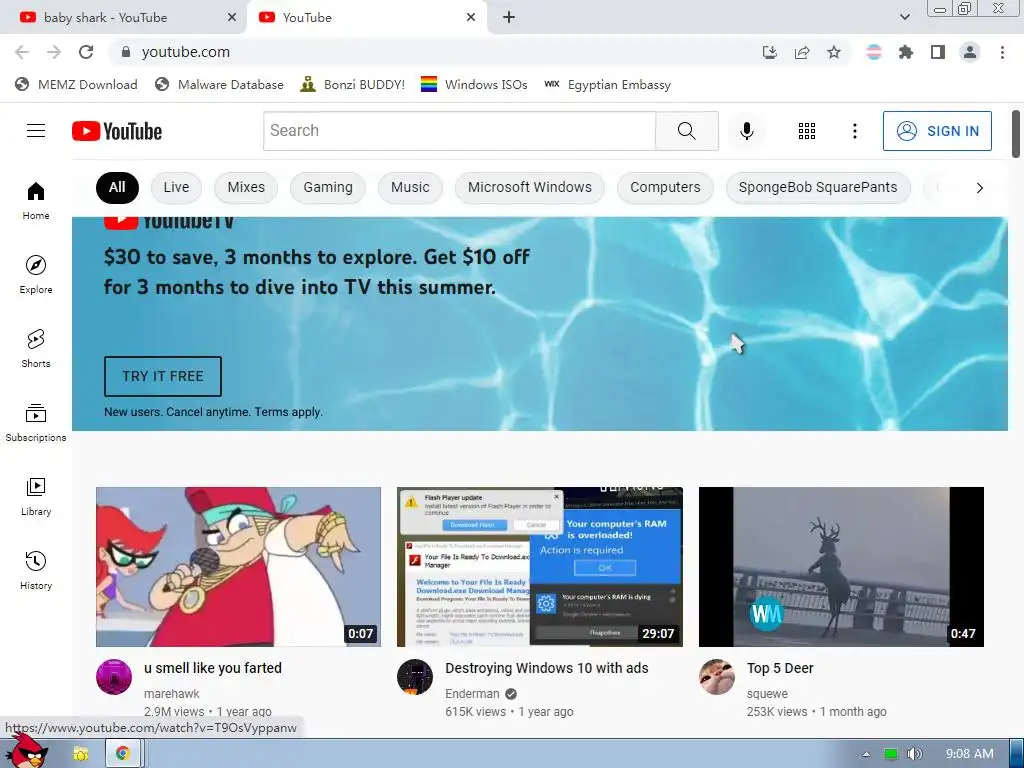
Task: Click the Angry Birds start button
Action: [x=26, y=752]
